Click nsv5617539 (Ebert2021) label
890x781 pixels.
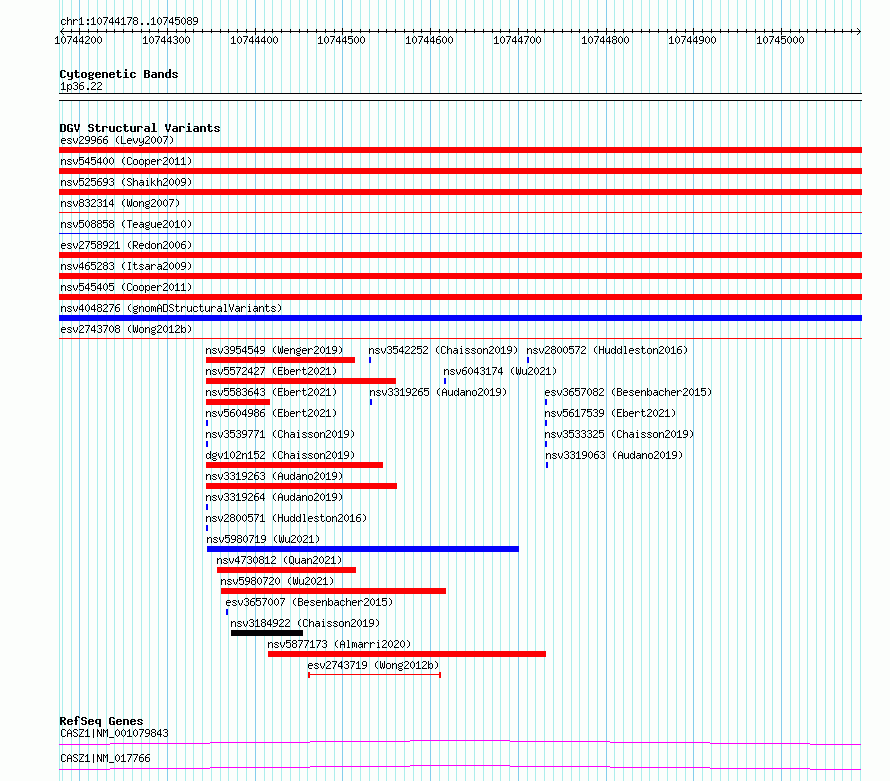coord(610,413)
